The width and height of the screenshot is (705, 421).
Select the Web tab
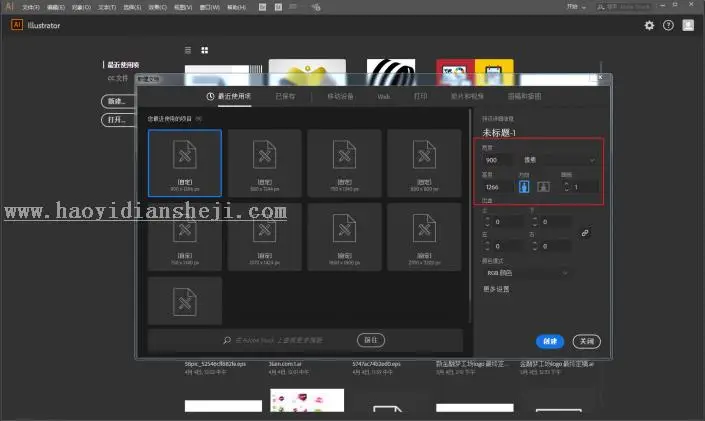click(x=384, y=96)
